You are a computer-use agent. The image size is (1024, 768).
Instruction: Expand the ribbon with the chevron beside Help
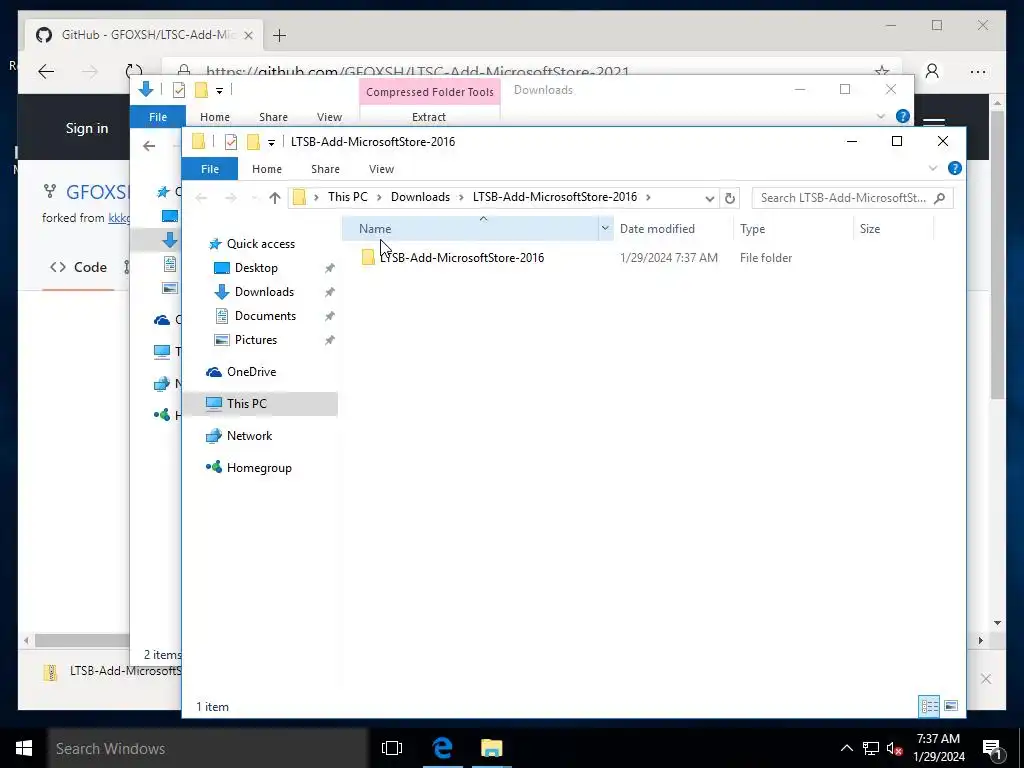pyautogui.click(x=933, y=168)
